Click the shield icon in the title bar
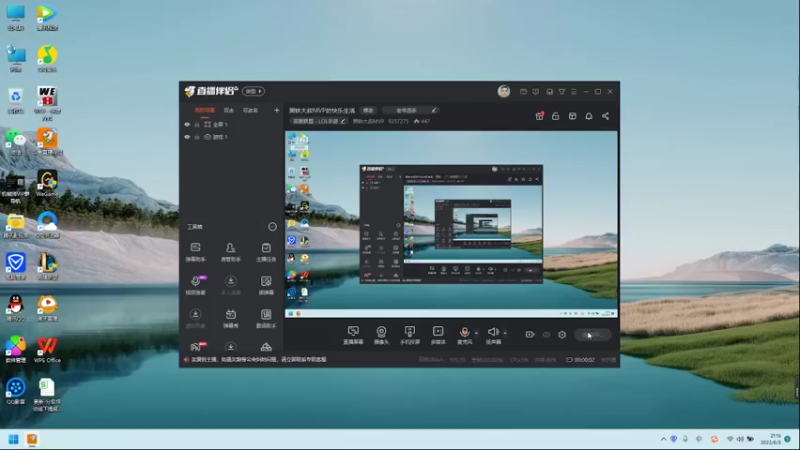This screenshot has width=800, height=450. point(536,92)
